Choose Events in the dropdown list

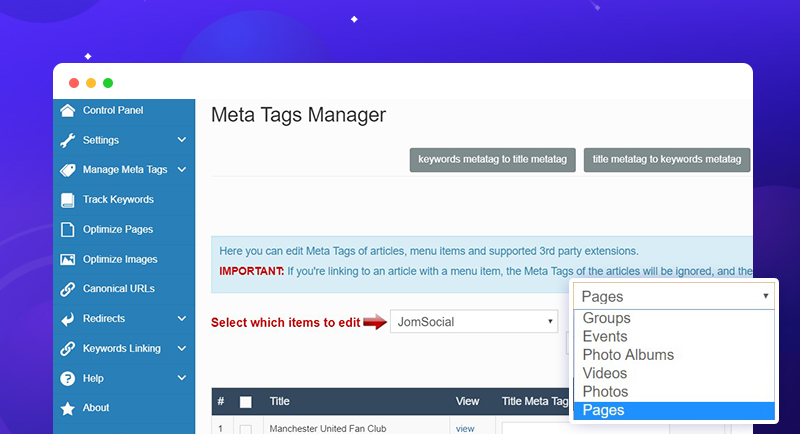(605, 337)
